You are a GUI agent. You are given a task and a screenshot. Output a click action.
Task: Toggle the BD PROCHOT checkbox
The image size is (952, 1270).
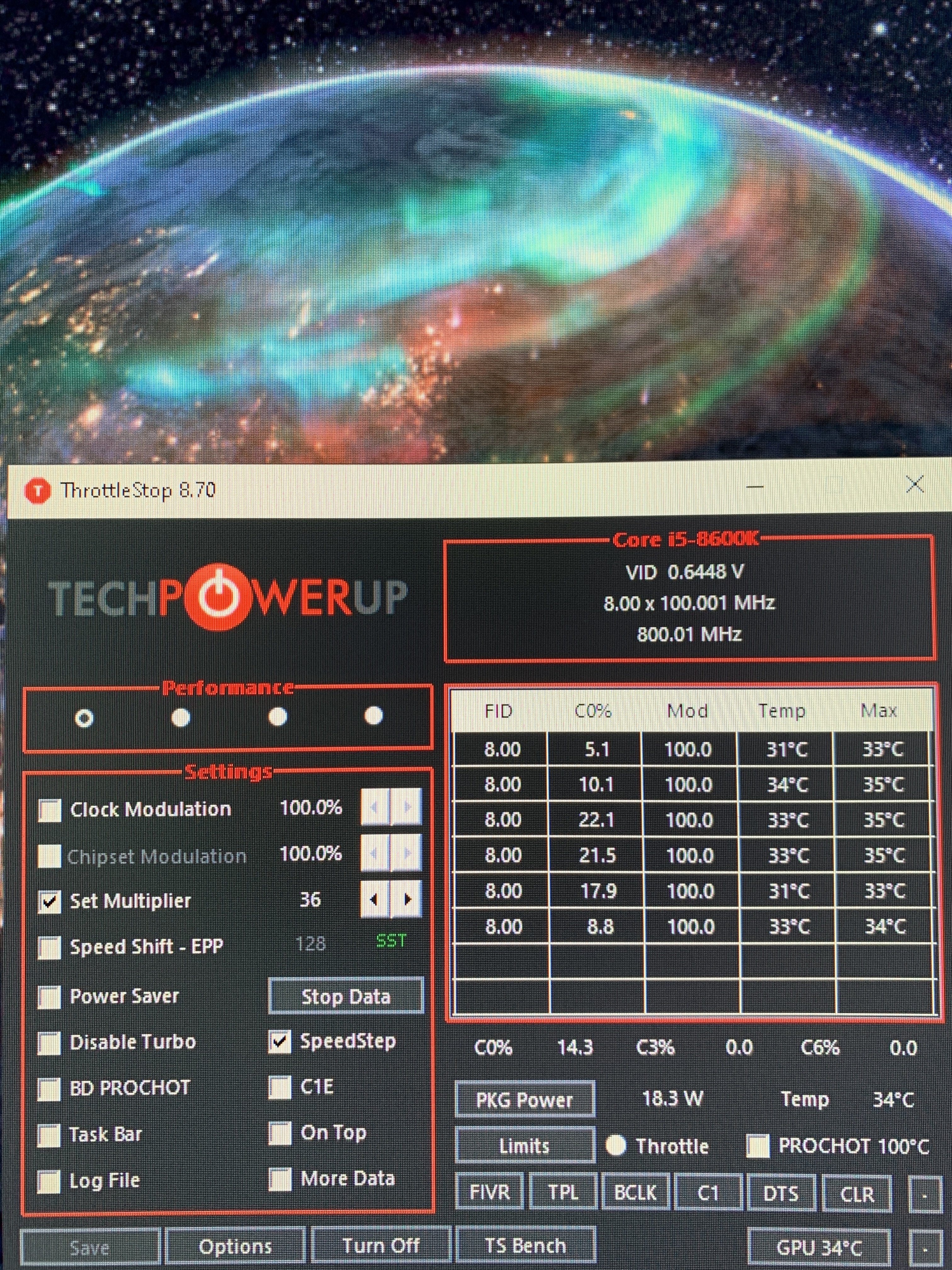(x=49, y=1089)
